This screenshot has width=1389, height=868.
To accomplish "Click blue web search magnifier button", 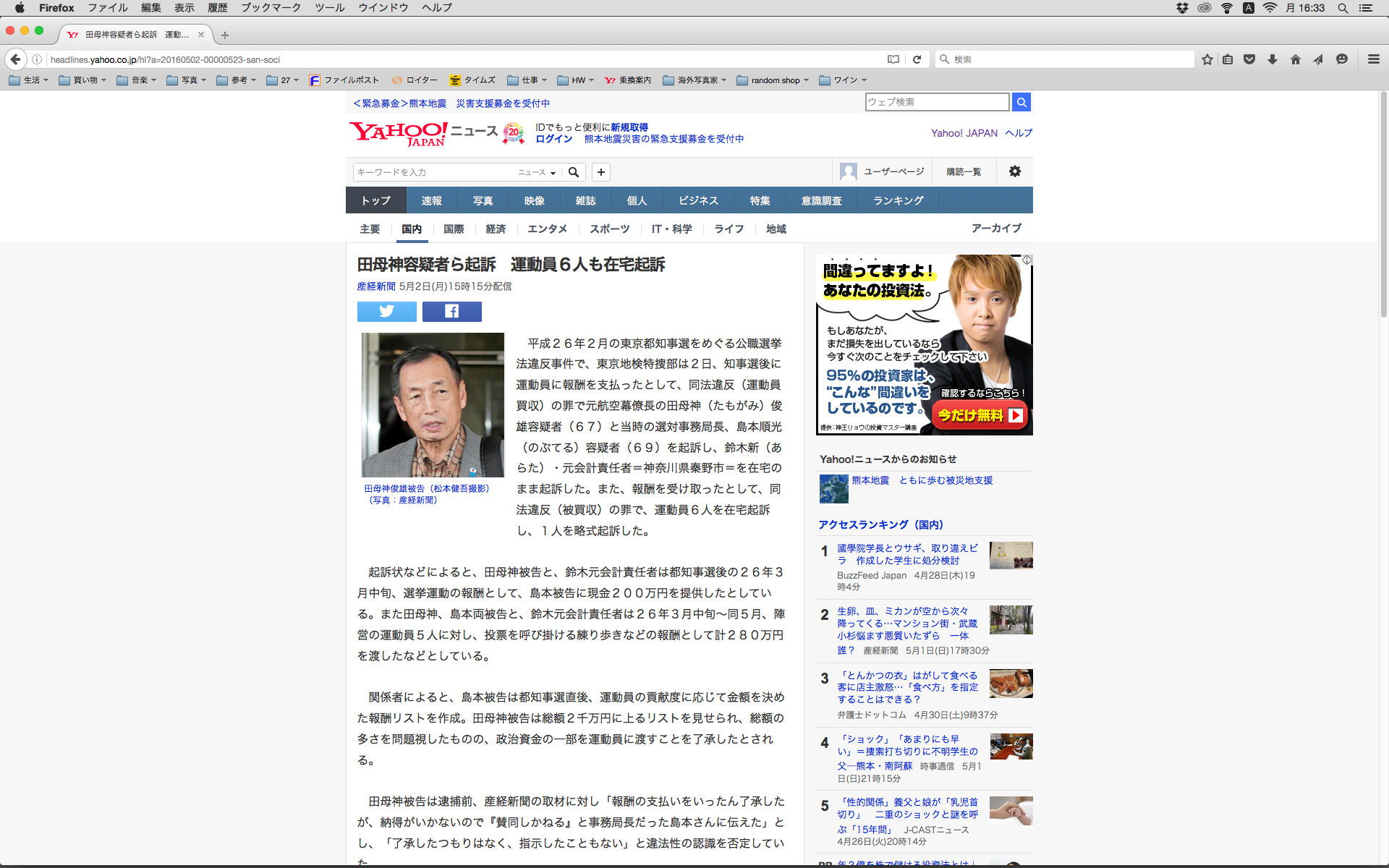I will 1021,102.
